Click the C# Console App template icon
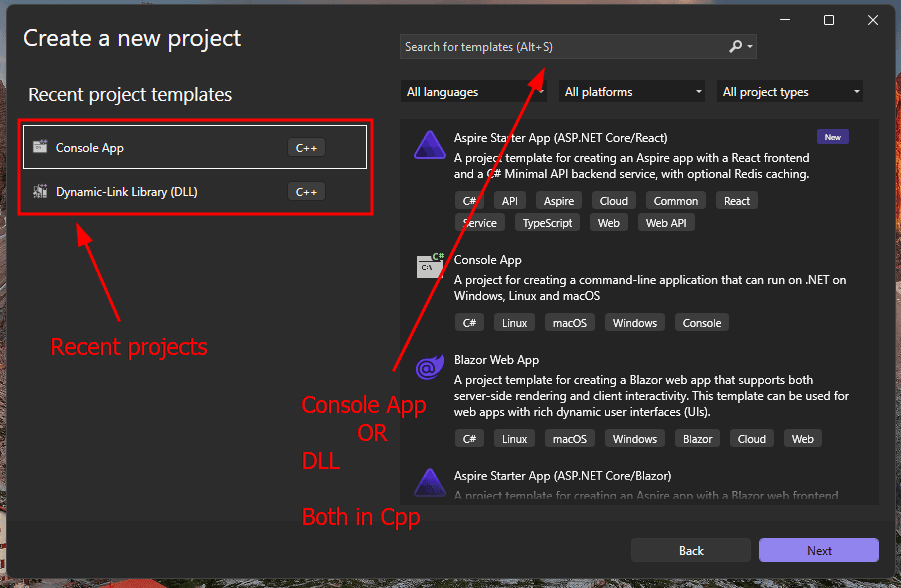Image resolution: width=901 pixels, height=588 pixels. point(429,266)
